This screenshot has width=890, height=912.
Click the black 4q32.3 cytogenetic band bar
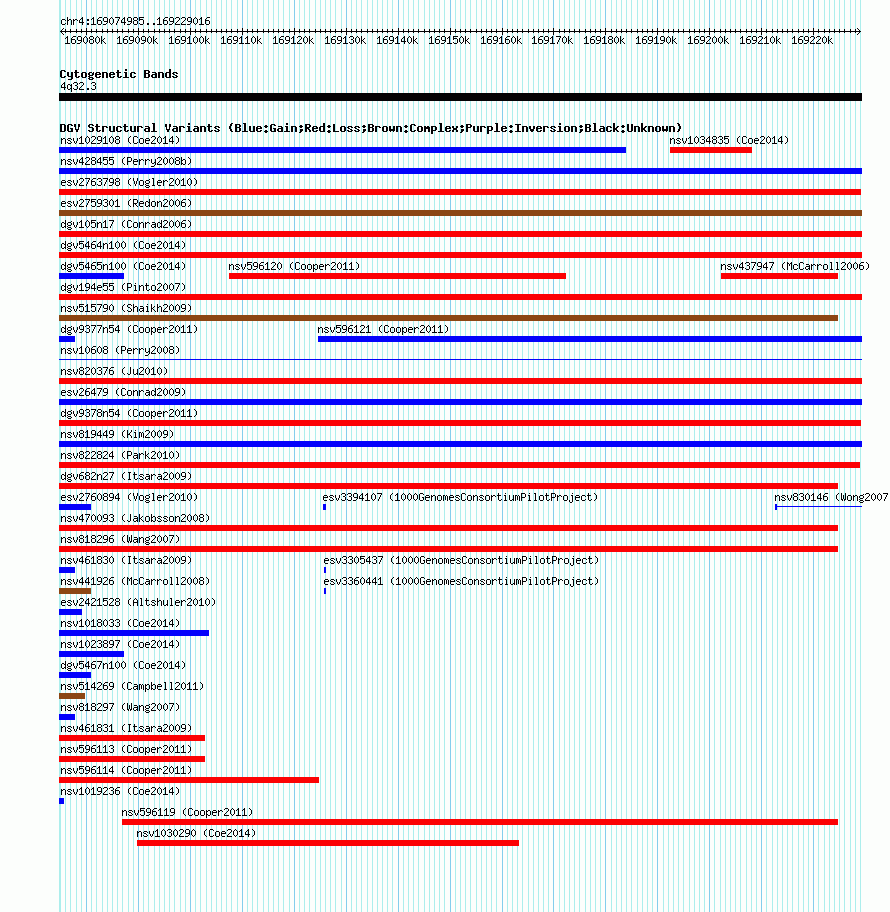pyautogui.click(x=460, y=97)
